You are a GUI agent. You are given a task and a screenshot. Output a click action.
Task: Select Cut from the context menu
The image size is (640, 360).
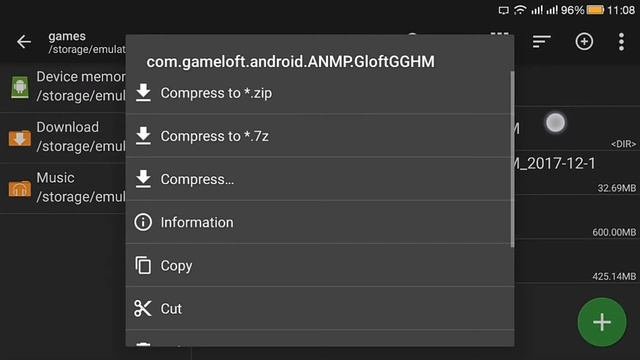coord(320,309)
